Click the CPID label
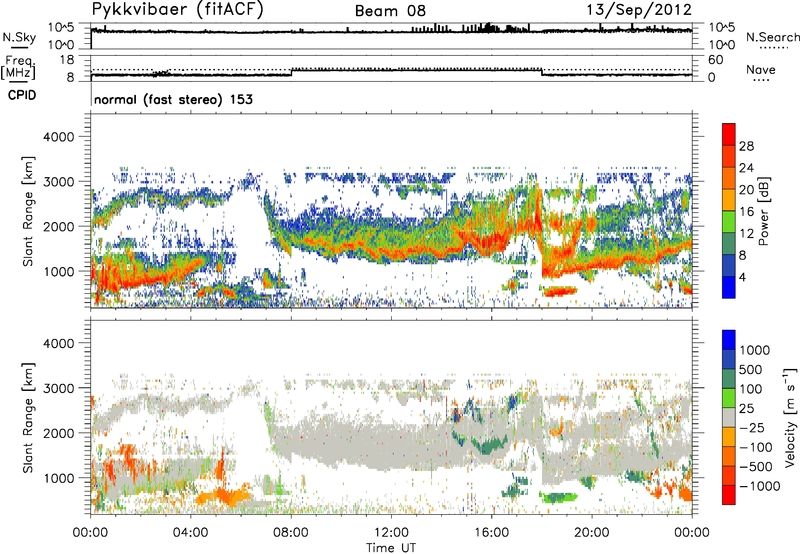800x554 pixels. 22,95
